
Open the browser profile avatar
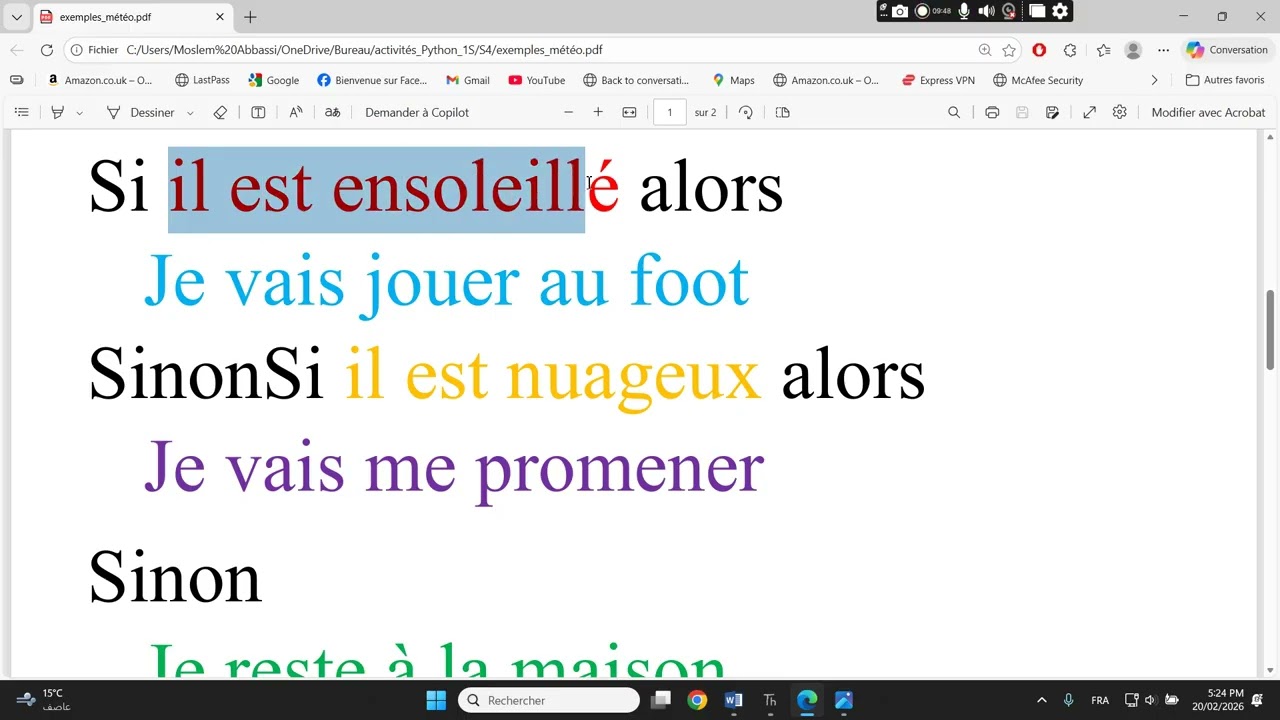point(1133,50)
